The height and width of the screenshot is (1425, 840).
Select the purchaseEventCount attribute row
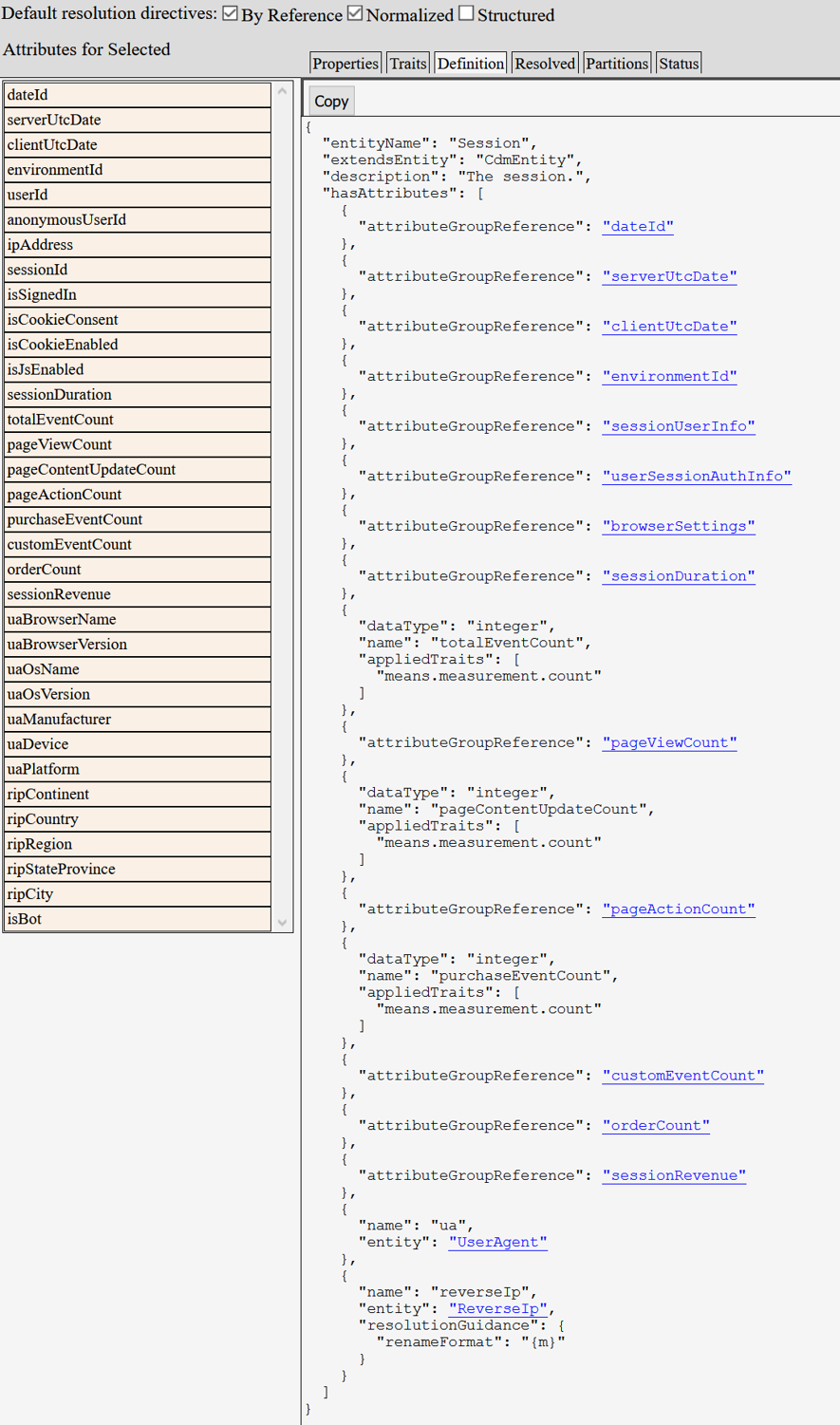point(138,519)
